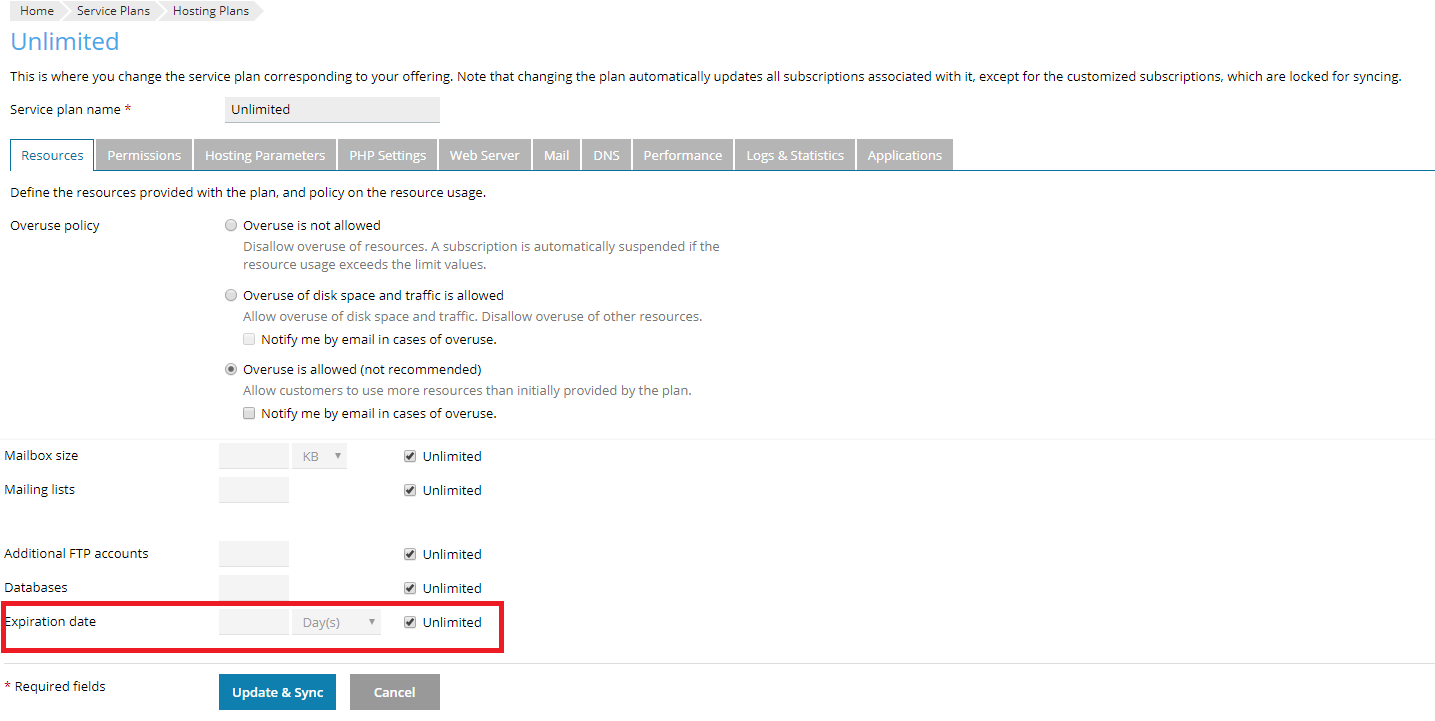Screen dimensions: 1435x721
Task: Uncheck Unlimited for Mailbox size
Action: click(x=410, y=456)
